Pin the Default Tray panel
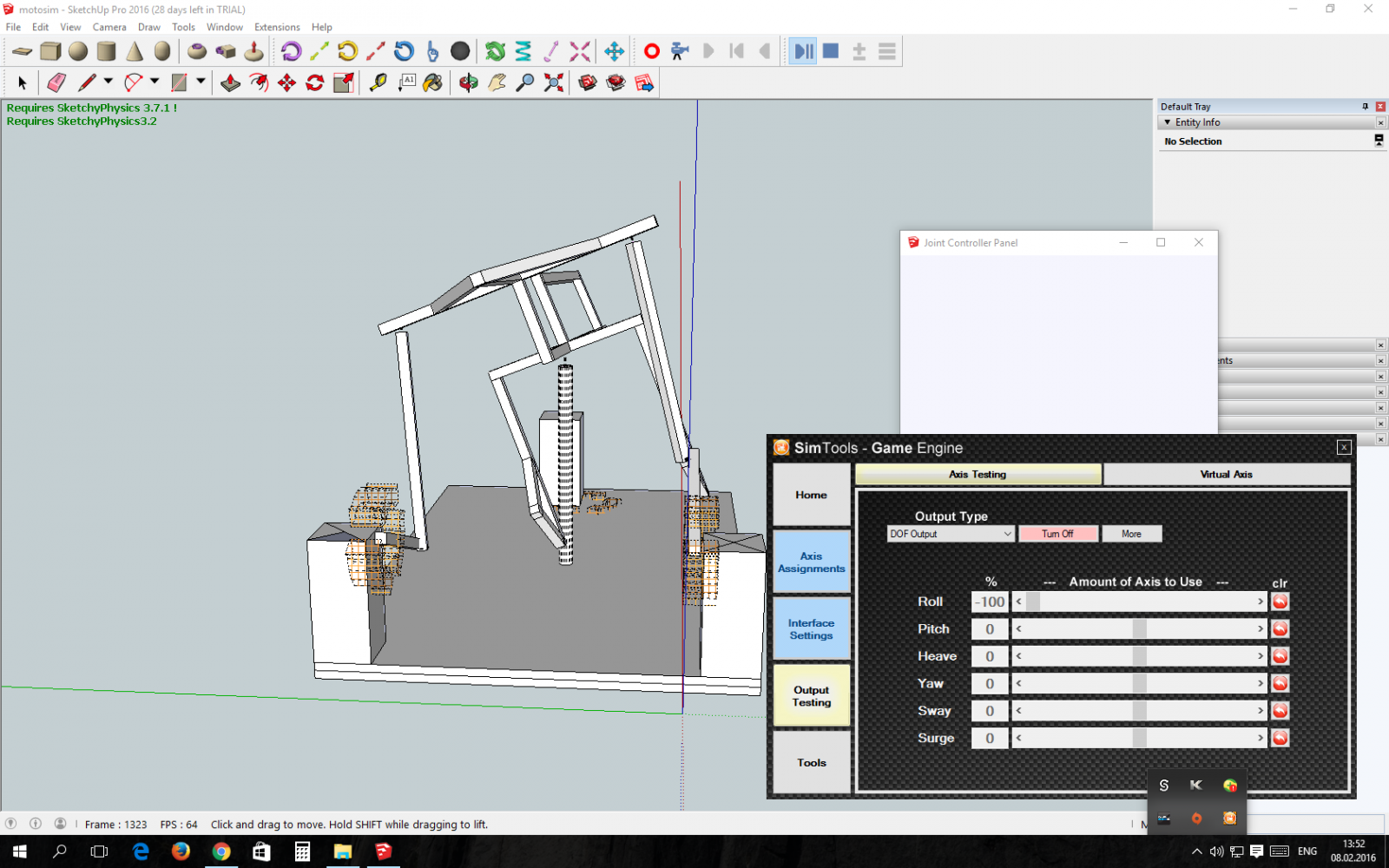 click(1365, 107)
